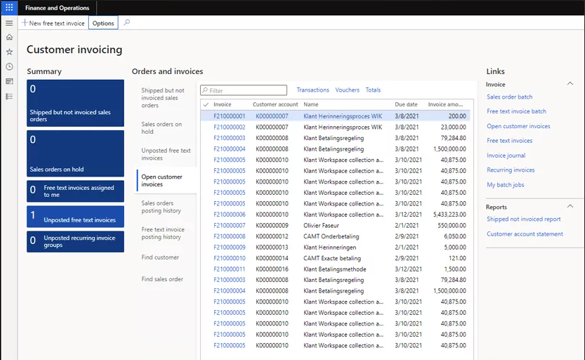Sort by Due date column header
Viewport: 585px width, 360px height.
pos(406,104)
